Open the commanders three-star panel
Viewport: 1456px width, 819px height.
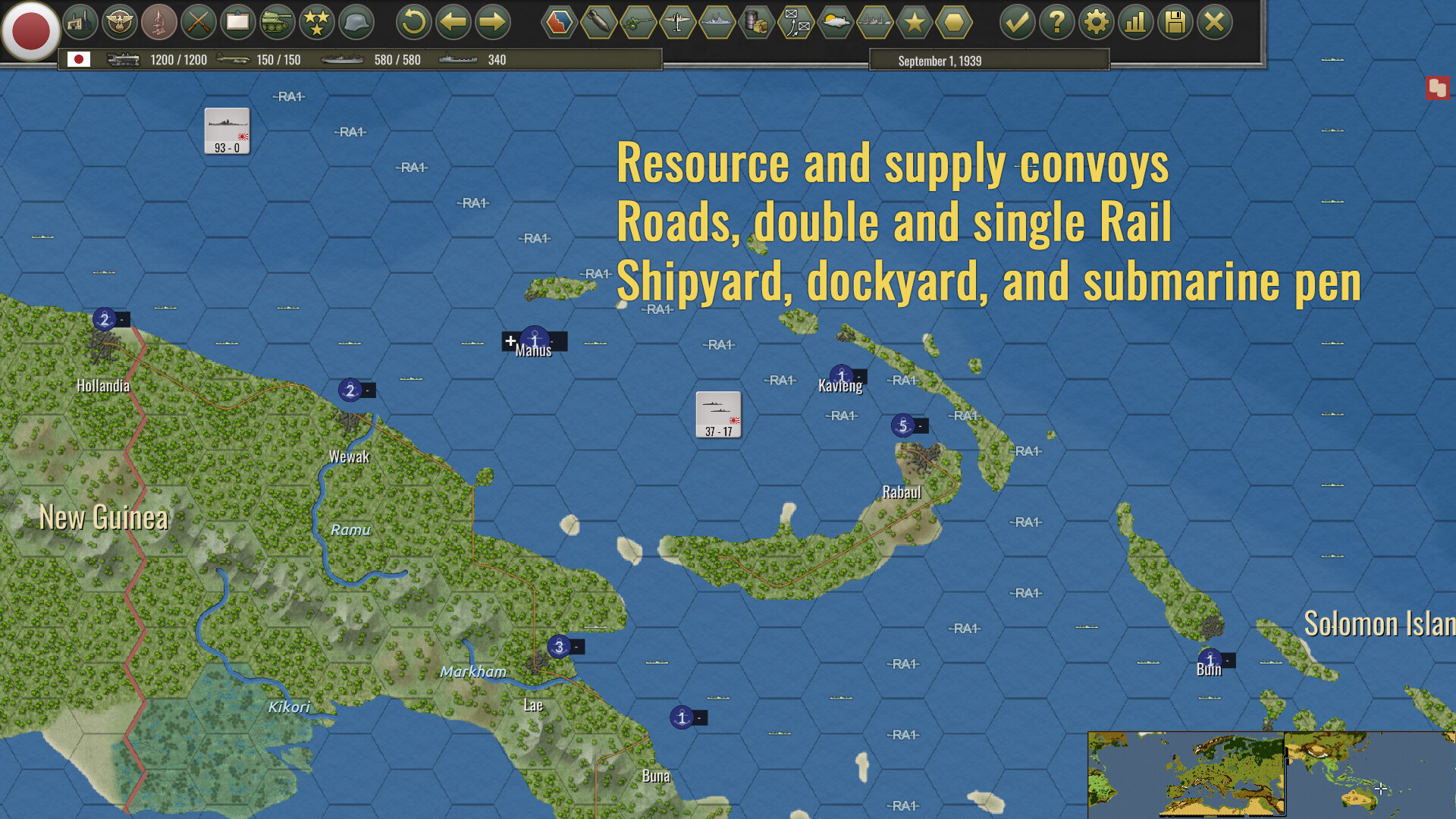pos(317,22)
